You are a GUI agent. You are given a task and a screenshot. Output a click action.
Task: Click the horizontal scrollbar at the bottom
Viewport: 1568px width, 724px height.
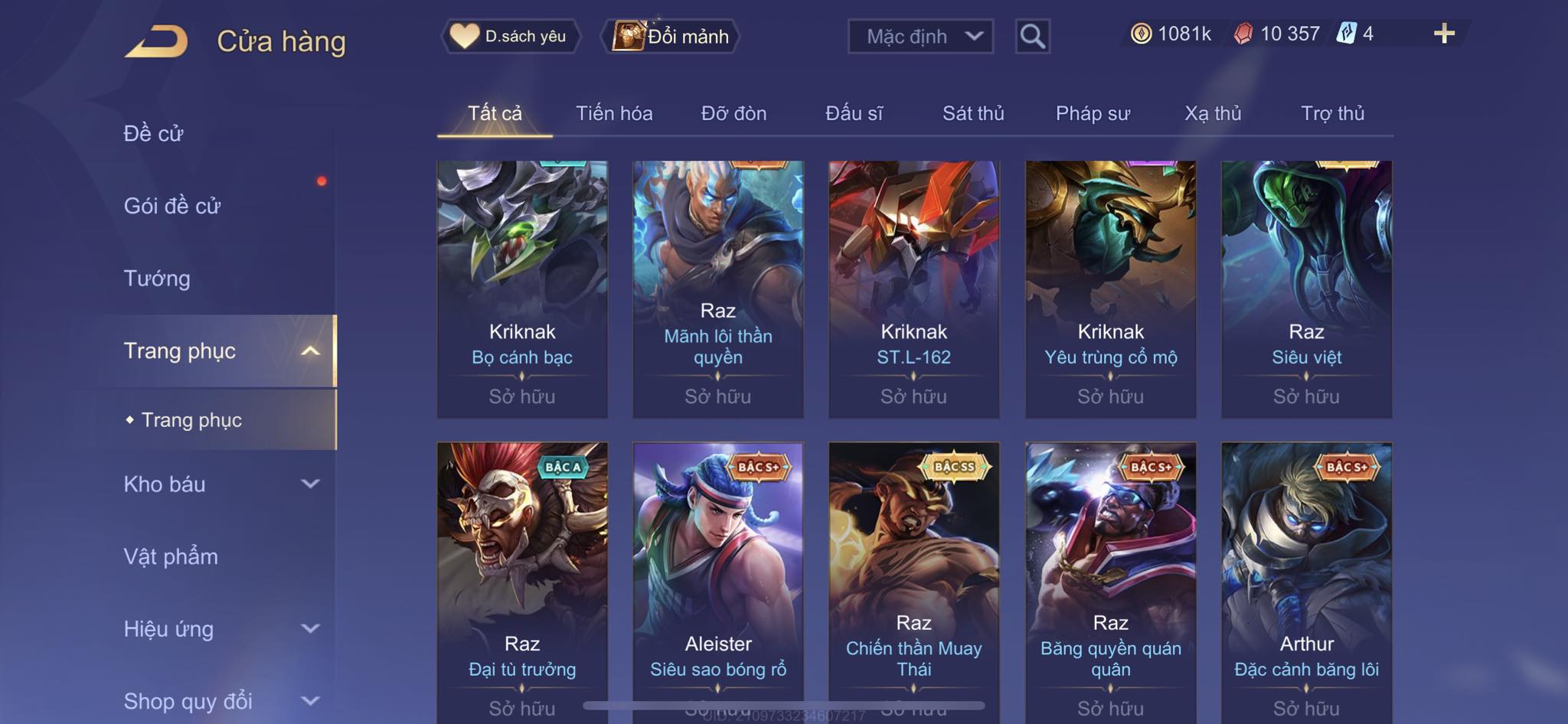pyautogui.click(x=784, y=705)
